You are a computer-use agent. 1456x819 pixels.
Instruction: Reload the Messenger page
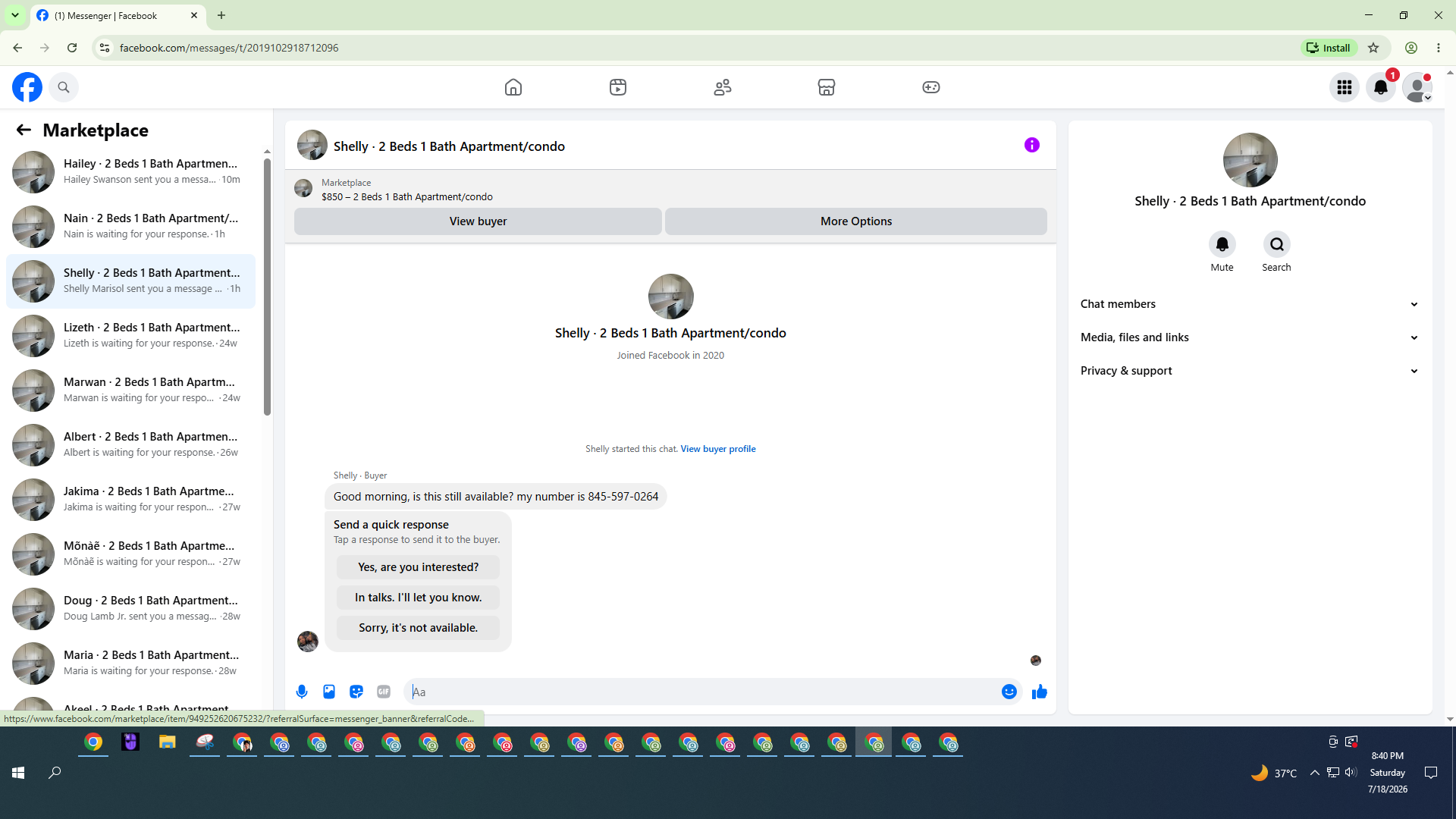point(72,48)
